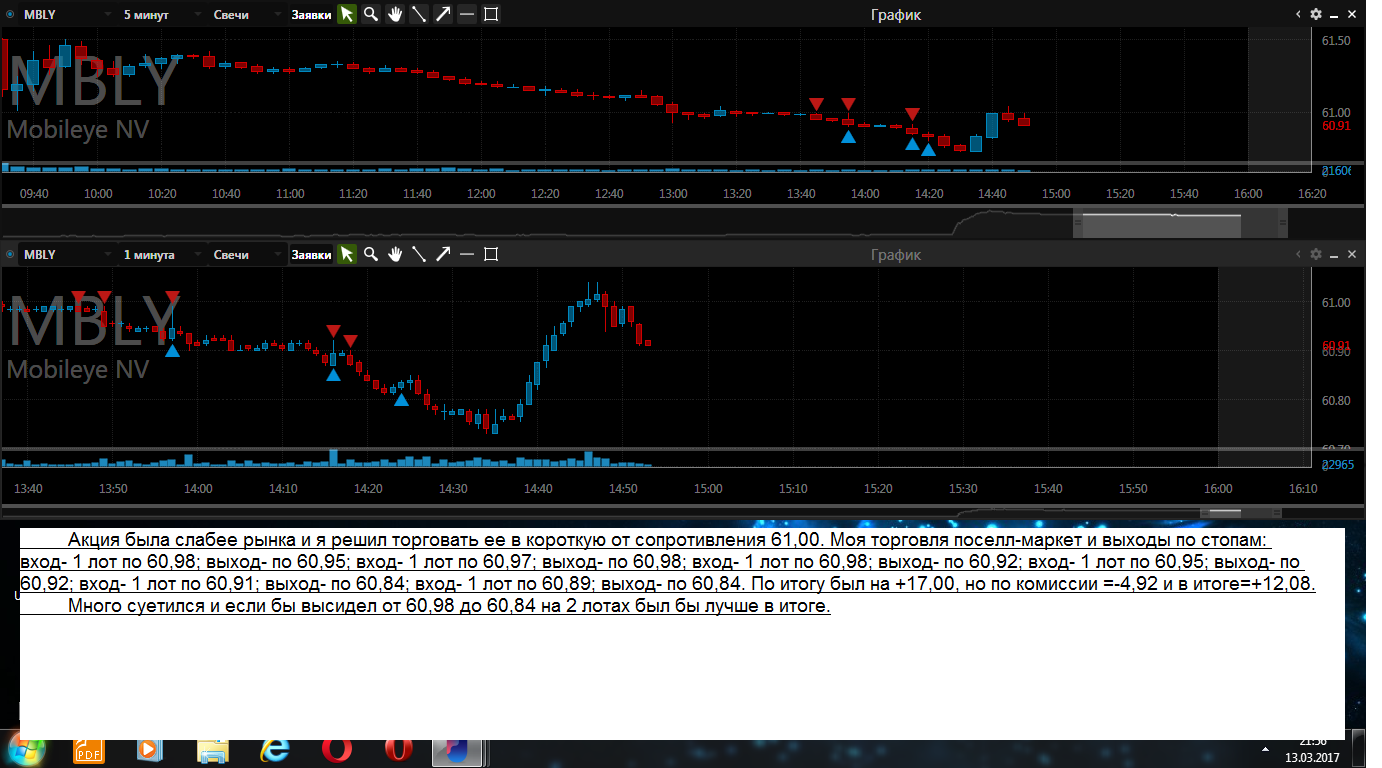Select rectangle drawing tool on 1-minute chart

(x=491, y=254)
